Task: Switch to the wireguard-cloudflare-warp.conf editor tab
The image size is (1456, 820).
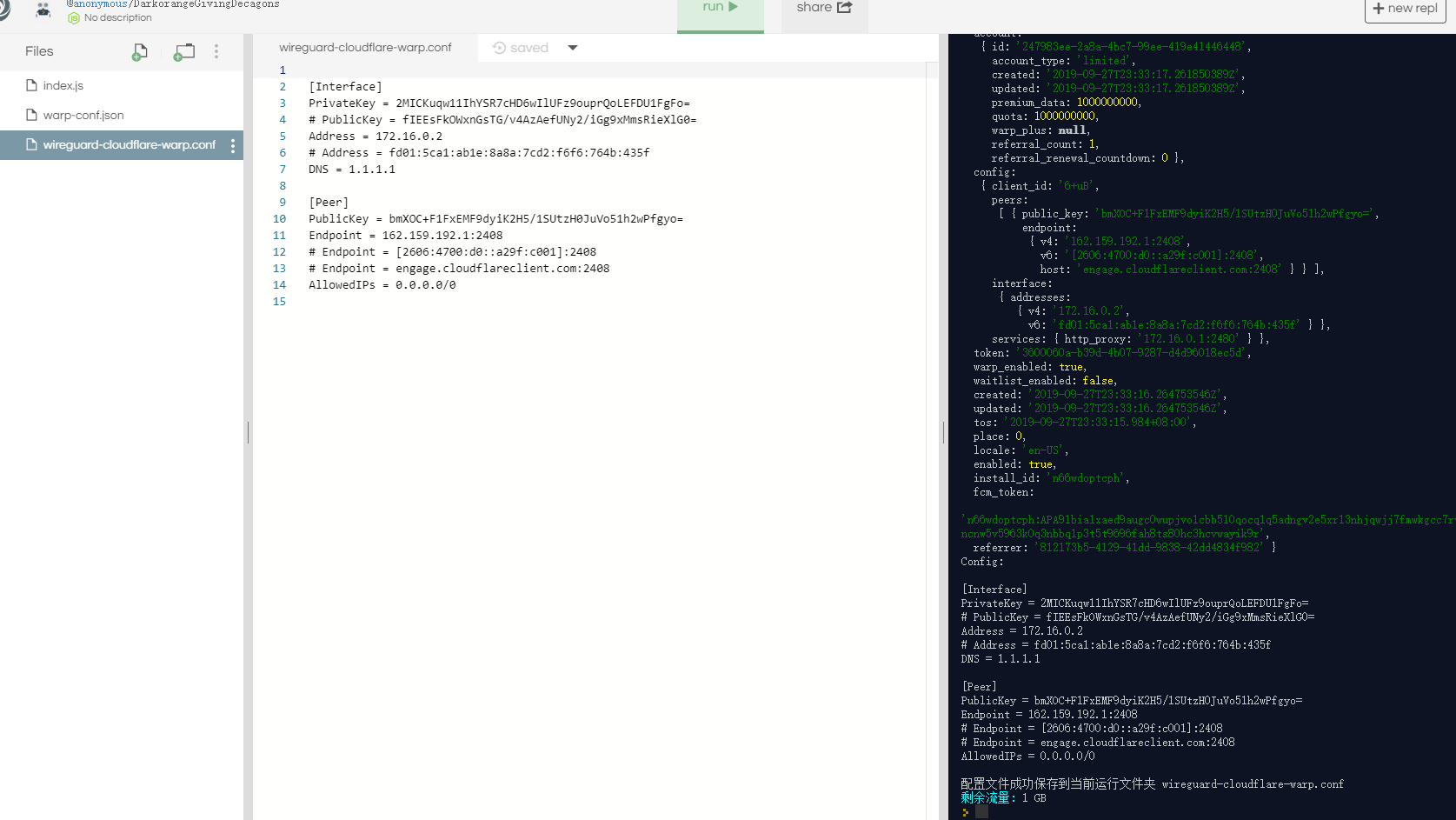Action: click(365, 48)
